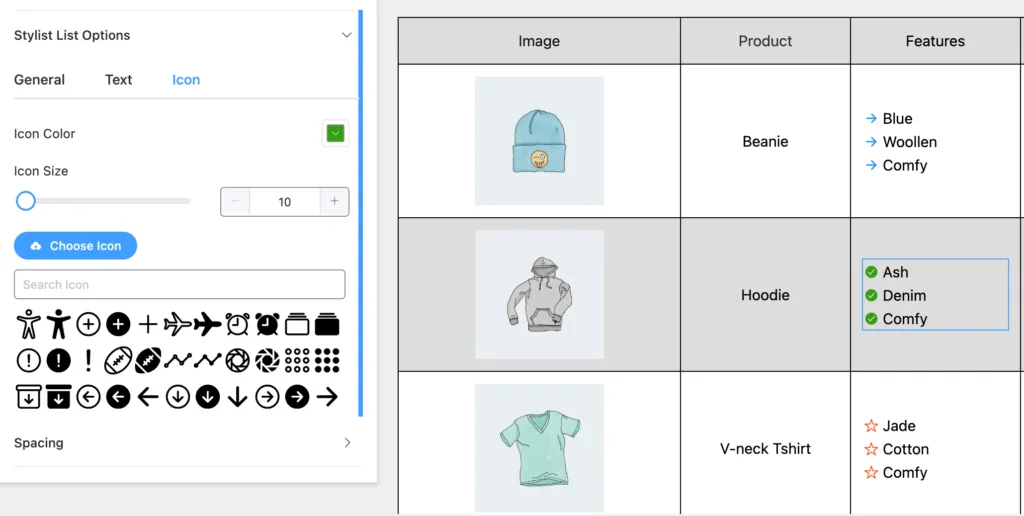Switch to the General tab
The height and width of the screenshot is (516, 1024).
pyautogui.click(x=39, y=80)
